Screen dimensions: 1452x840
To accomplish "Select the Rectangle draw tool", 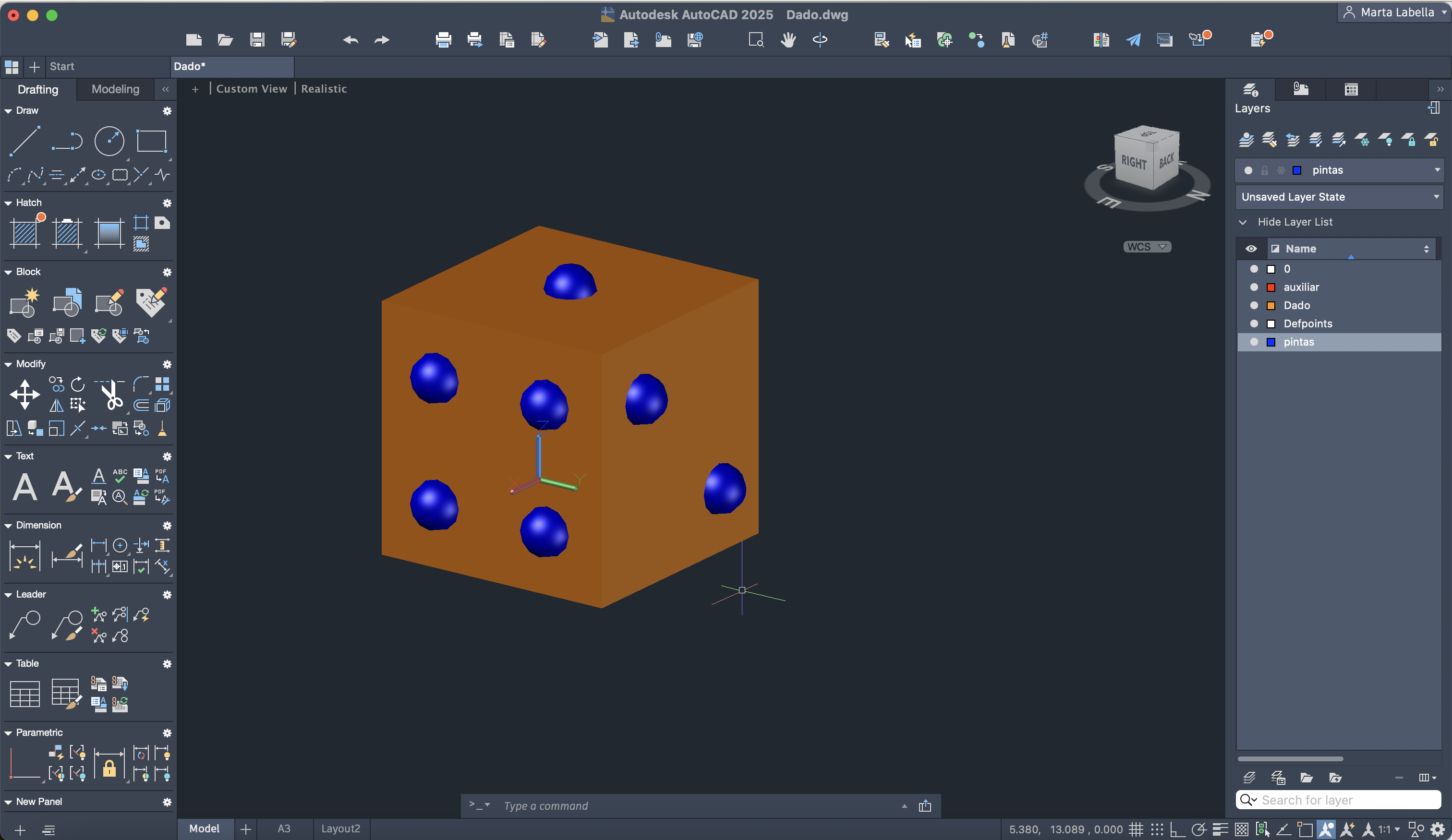I will tap(151, 141).
